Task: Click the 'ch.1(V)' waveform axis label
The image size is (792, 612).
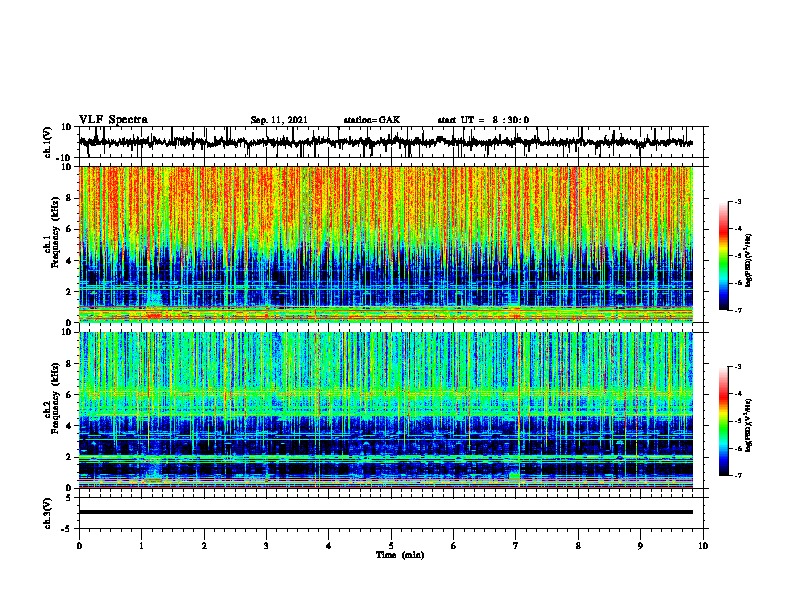Action: (x=48, y=142)
